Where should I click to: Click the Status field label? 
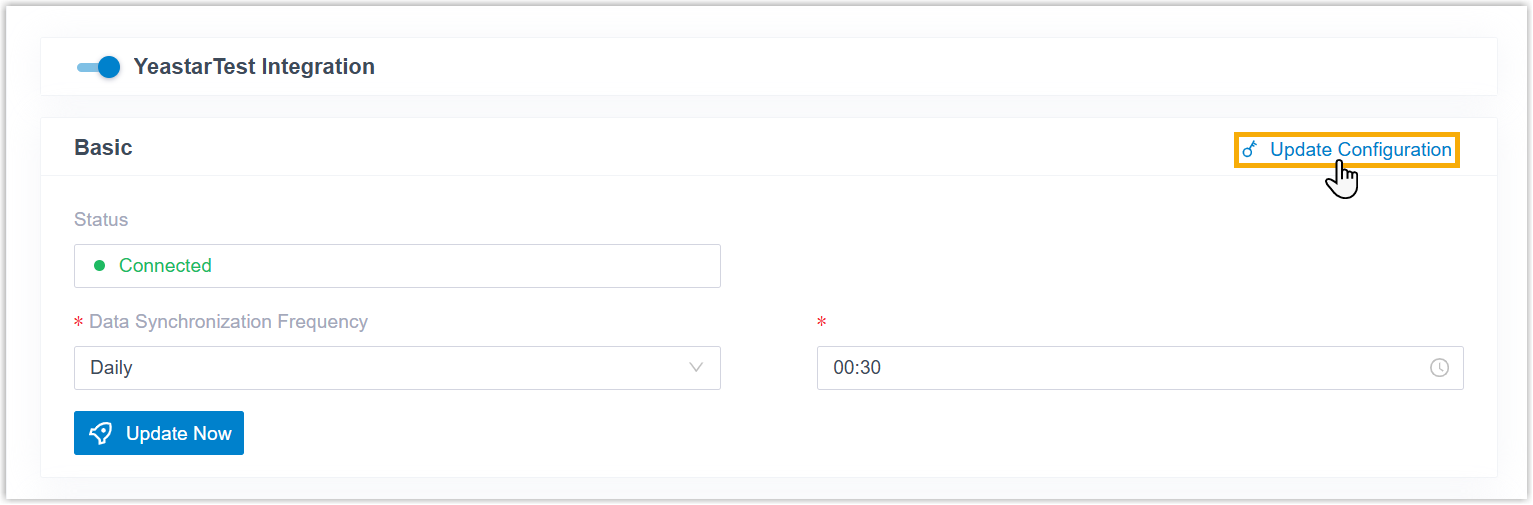(101, 219)
